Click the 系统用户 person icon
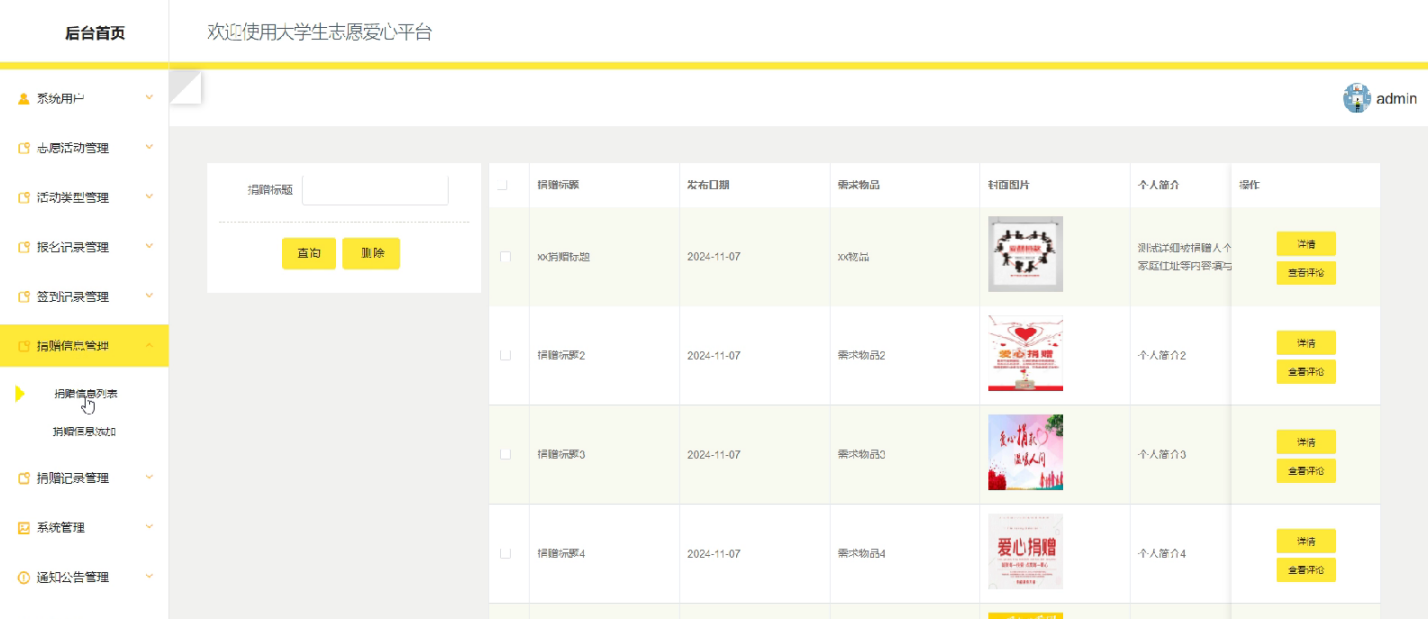1428x619 pixels. pyautogui.click(x=24, y=99)
